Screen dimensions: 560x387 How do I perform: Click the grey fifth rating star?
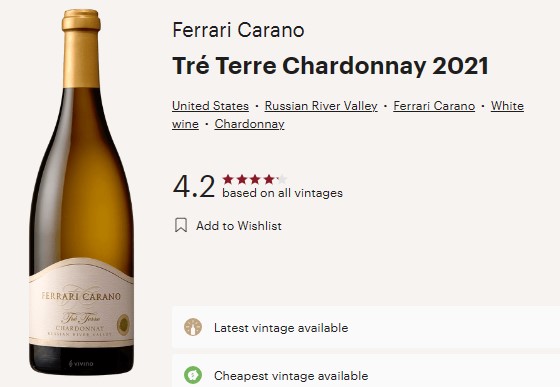point(282,179)
